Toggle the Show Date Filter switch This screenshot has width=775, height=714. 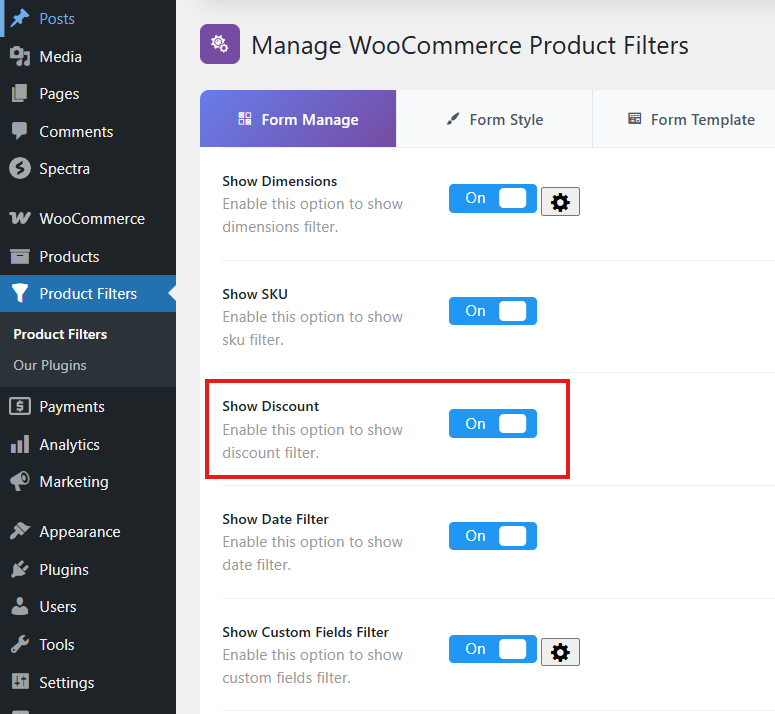click(493, 536)
